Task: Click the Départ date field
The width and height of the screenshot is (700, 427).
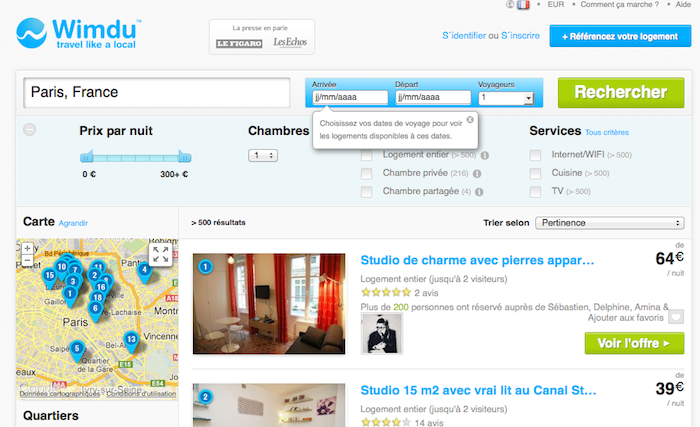Action: (x=433, y=97)
